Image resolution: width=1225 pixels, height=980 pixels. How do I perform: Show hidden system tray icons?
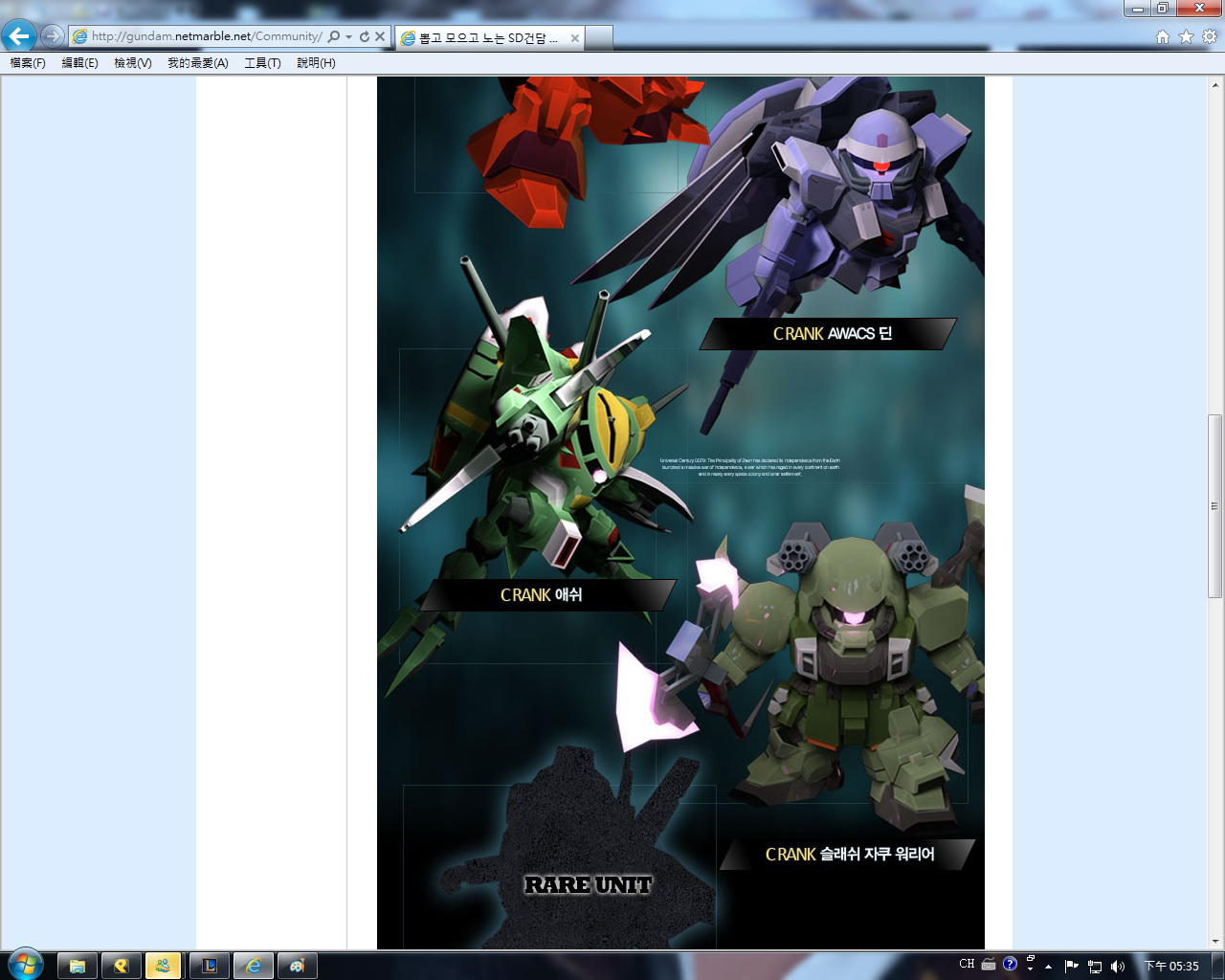pyautogui.click(x=1049, y=967)
